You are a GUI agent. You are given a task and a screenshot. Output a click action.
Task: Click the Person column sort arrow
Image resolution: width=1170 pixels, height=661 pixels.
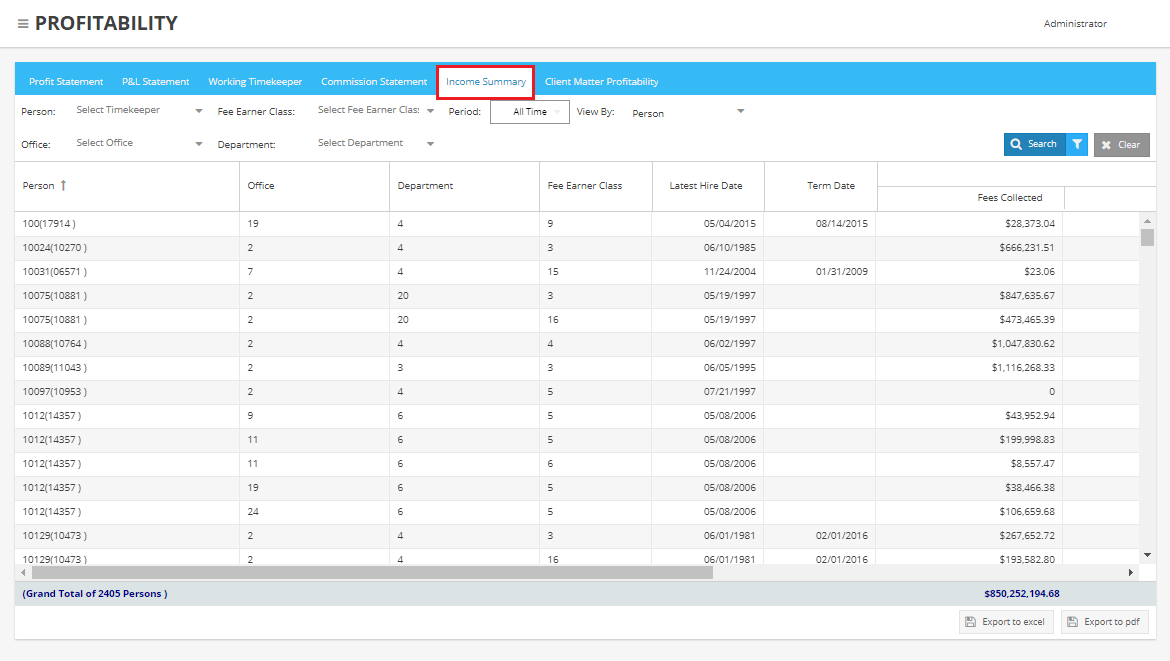tap(64, 186)
